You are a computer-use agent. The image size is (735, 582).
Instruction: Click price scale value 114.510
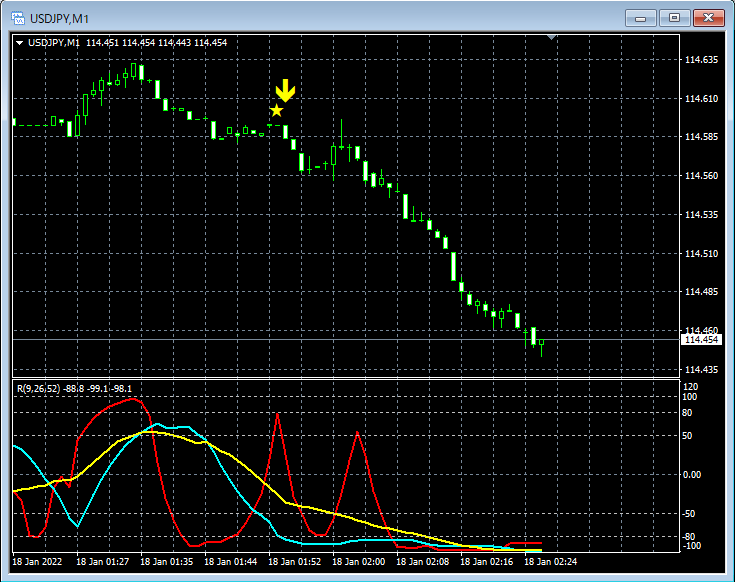click(x=701, y=254)
